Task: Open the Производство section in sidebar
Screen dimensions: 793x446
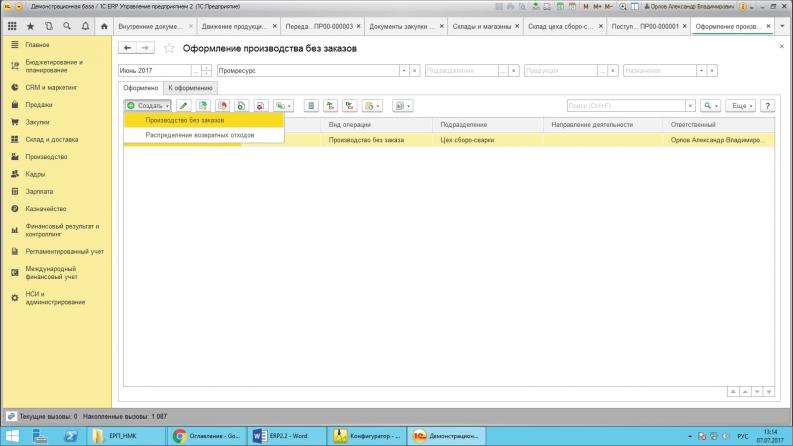Action: (46, 157)
